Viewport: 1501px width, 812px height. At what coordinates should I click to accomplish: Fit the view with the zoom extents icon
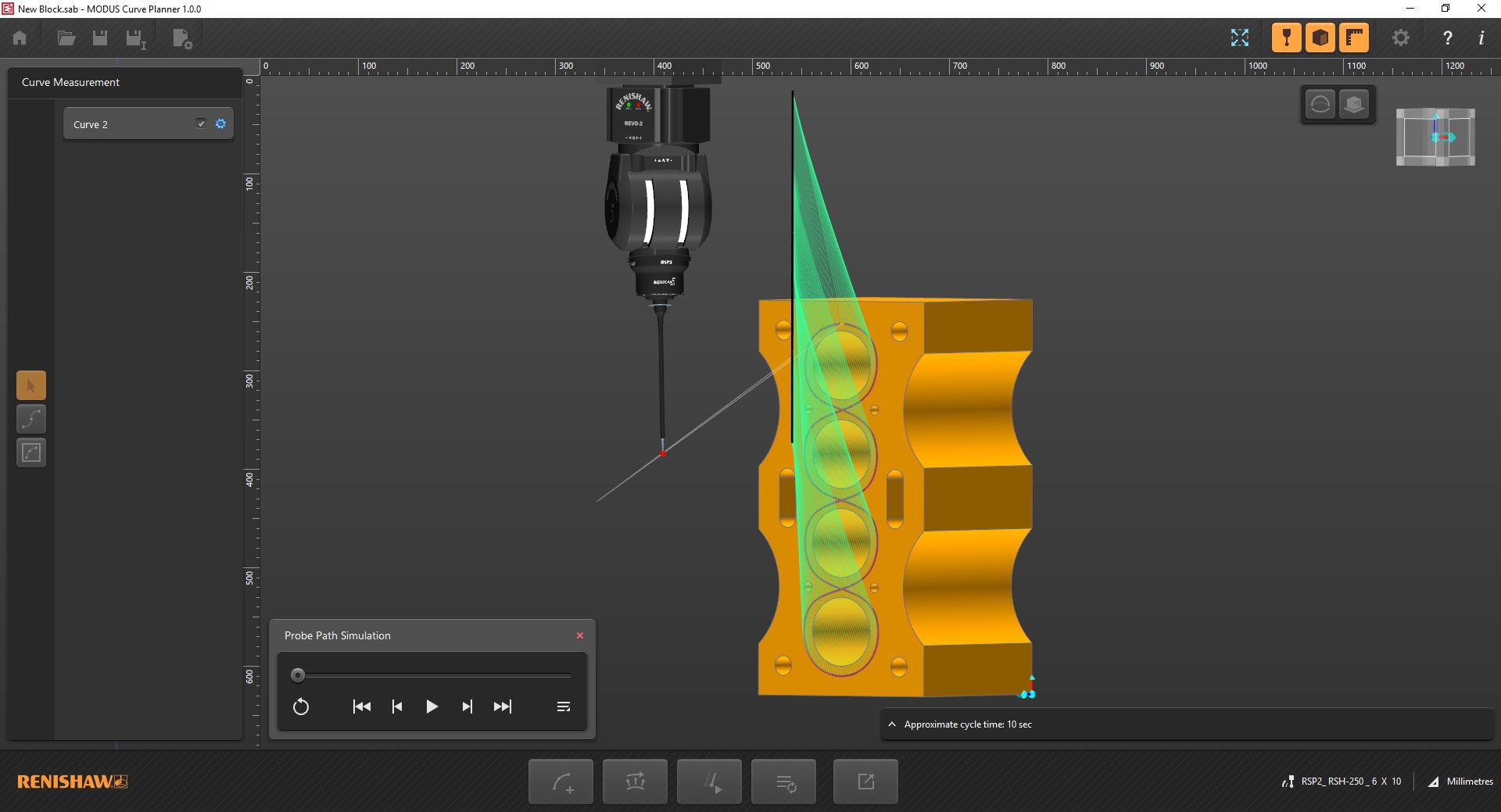pyautogui.click(x=1239, y=38)
